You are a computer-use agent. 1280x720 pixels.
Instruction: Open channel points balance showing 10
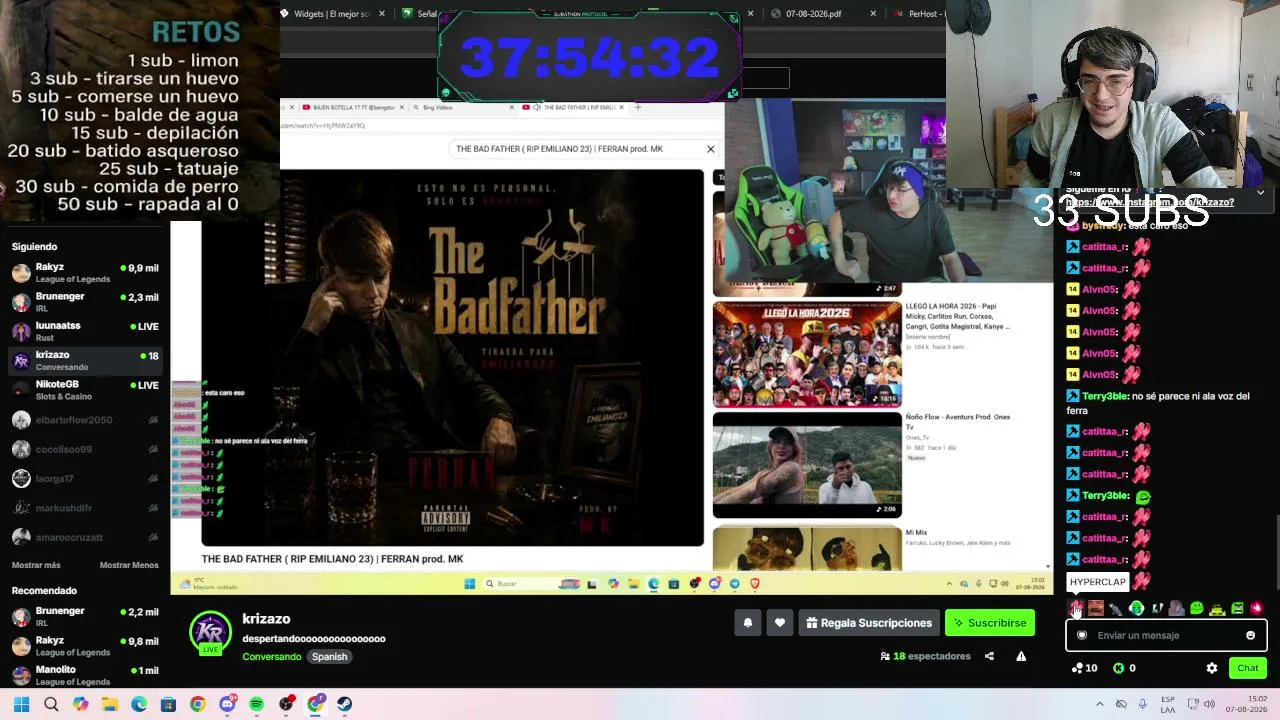click(1084, 668)
